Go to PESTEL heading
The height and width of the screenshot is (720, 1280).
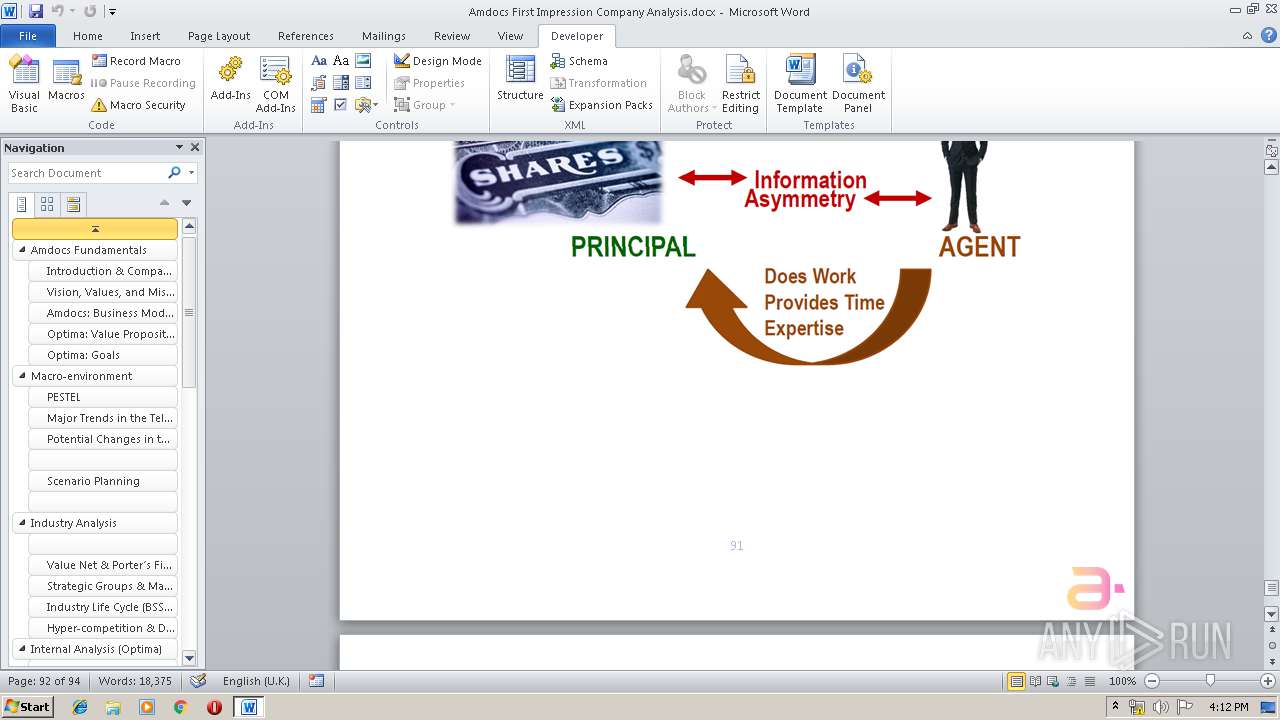[103, 397]
